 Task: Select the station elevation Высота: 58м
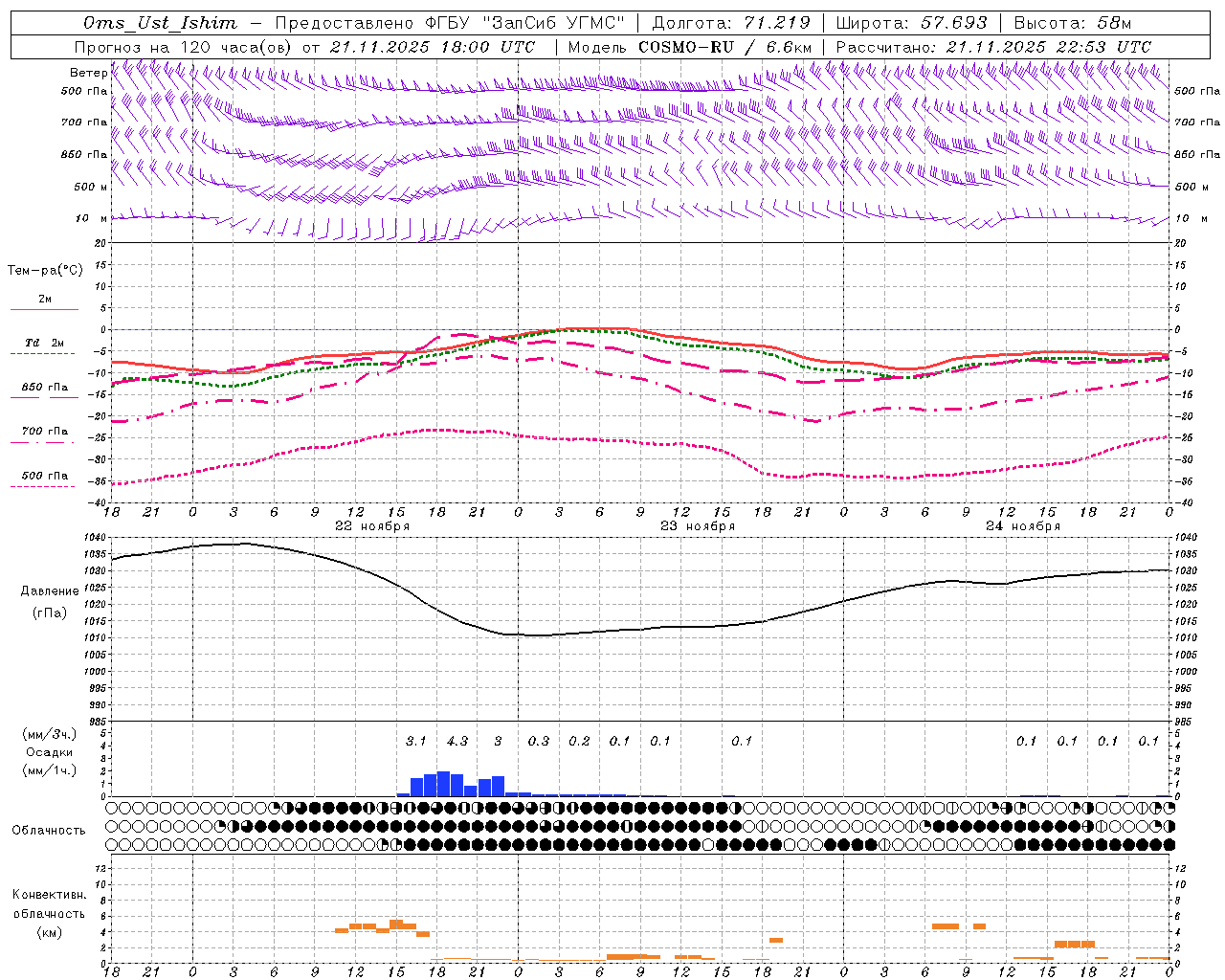(1073, 23)
